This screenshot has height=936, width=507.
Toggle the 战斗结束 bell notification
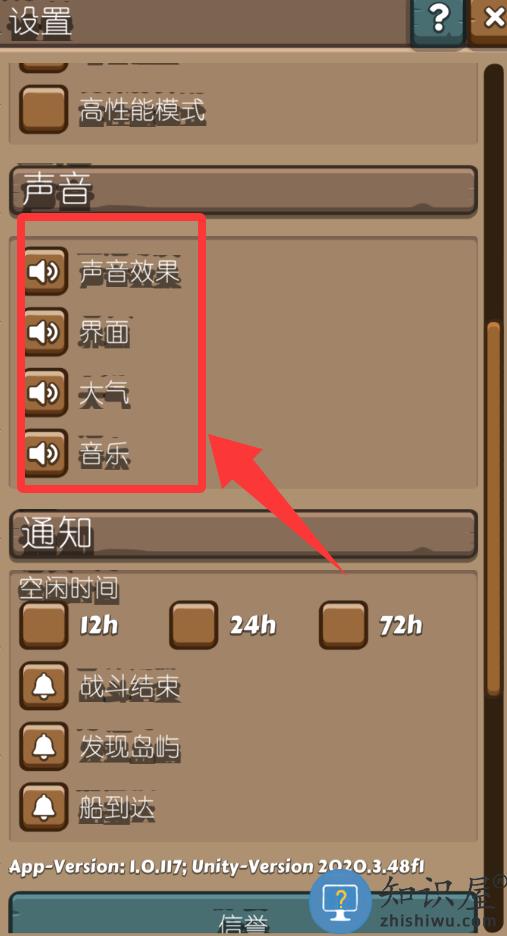[x=44, y=686]
